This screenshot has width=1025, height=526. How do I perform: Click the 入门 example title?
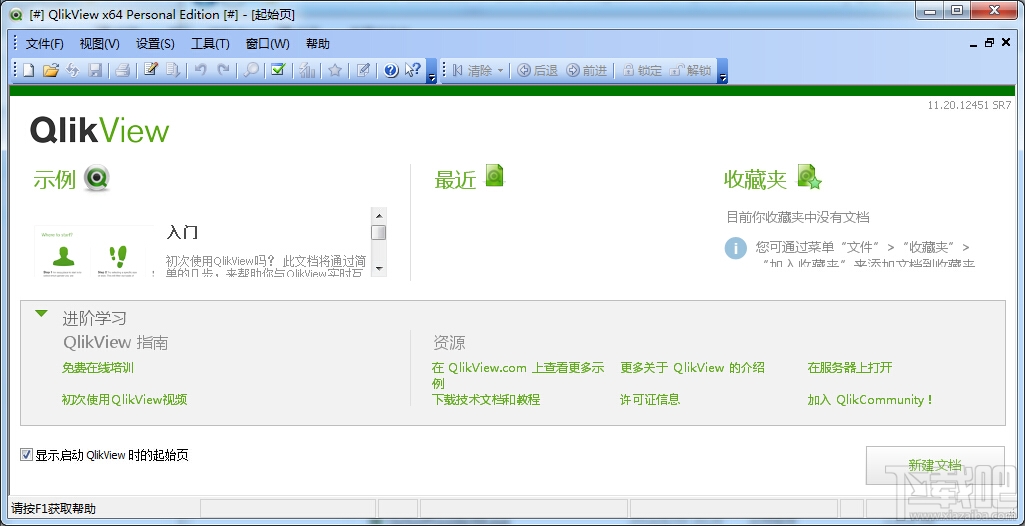pos(182,232)
